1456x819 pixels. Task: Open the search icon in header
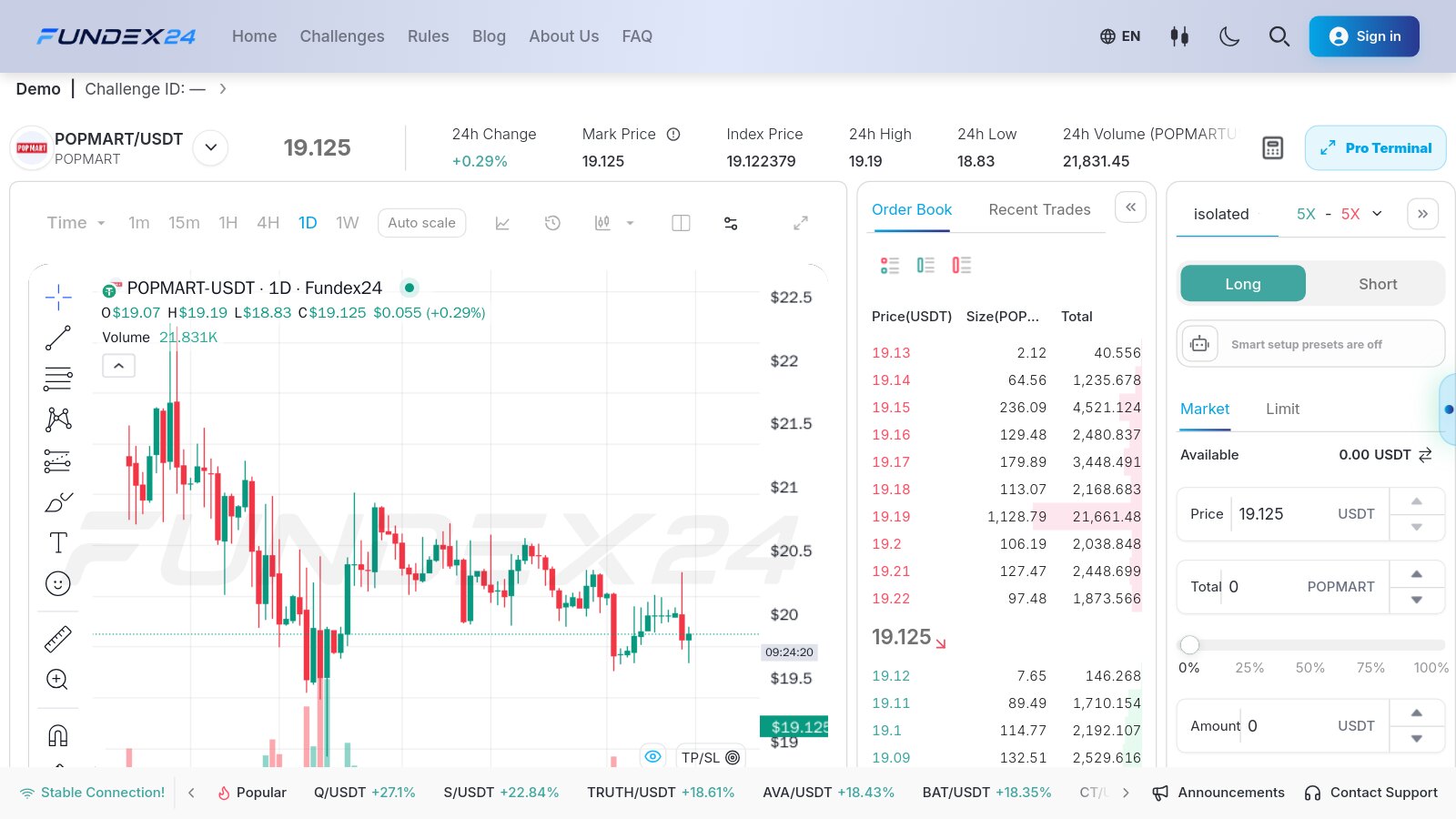click(x=1279, y=36)
